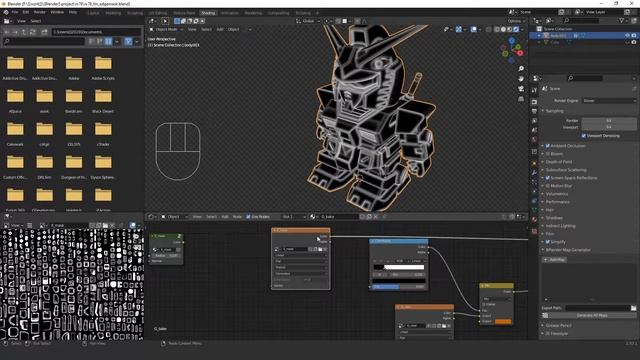Open the Object Mode dropdown
Viewport: 640px width, 360px height.
165,29
